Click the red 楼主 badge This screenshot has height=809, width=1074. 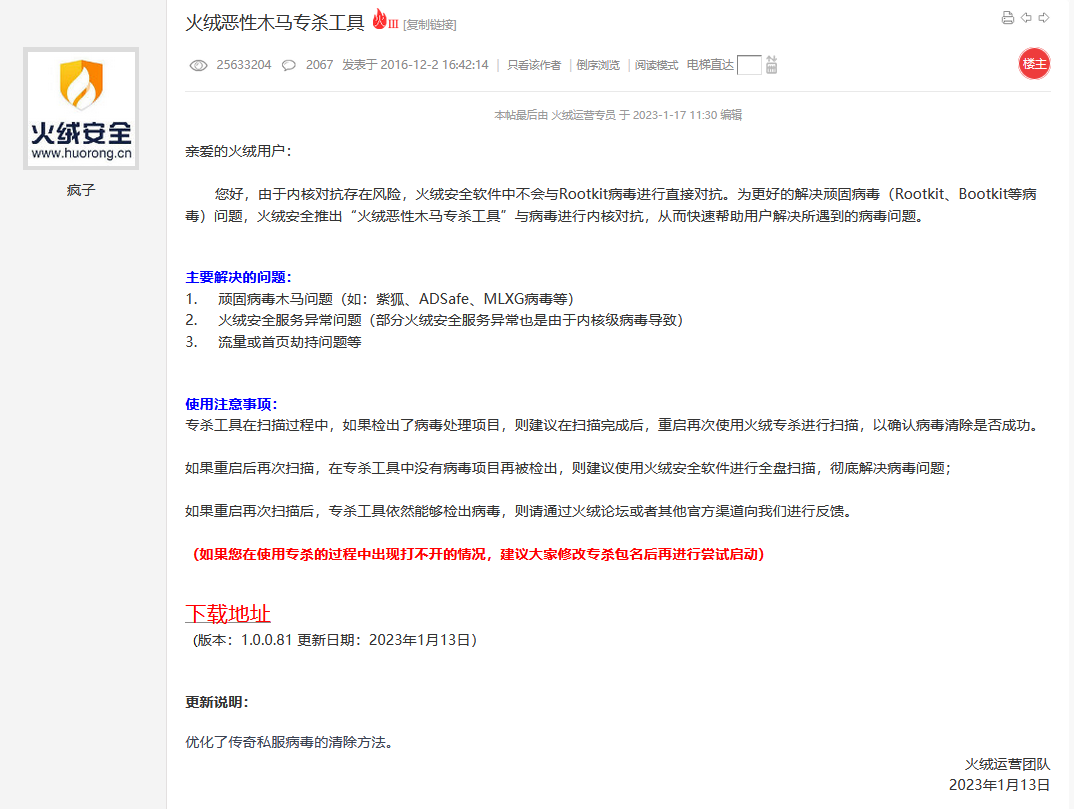tap(1034, 63)
